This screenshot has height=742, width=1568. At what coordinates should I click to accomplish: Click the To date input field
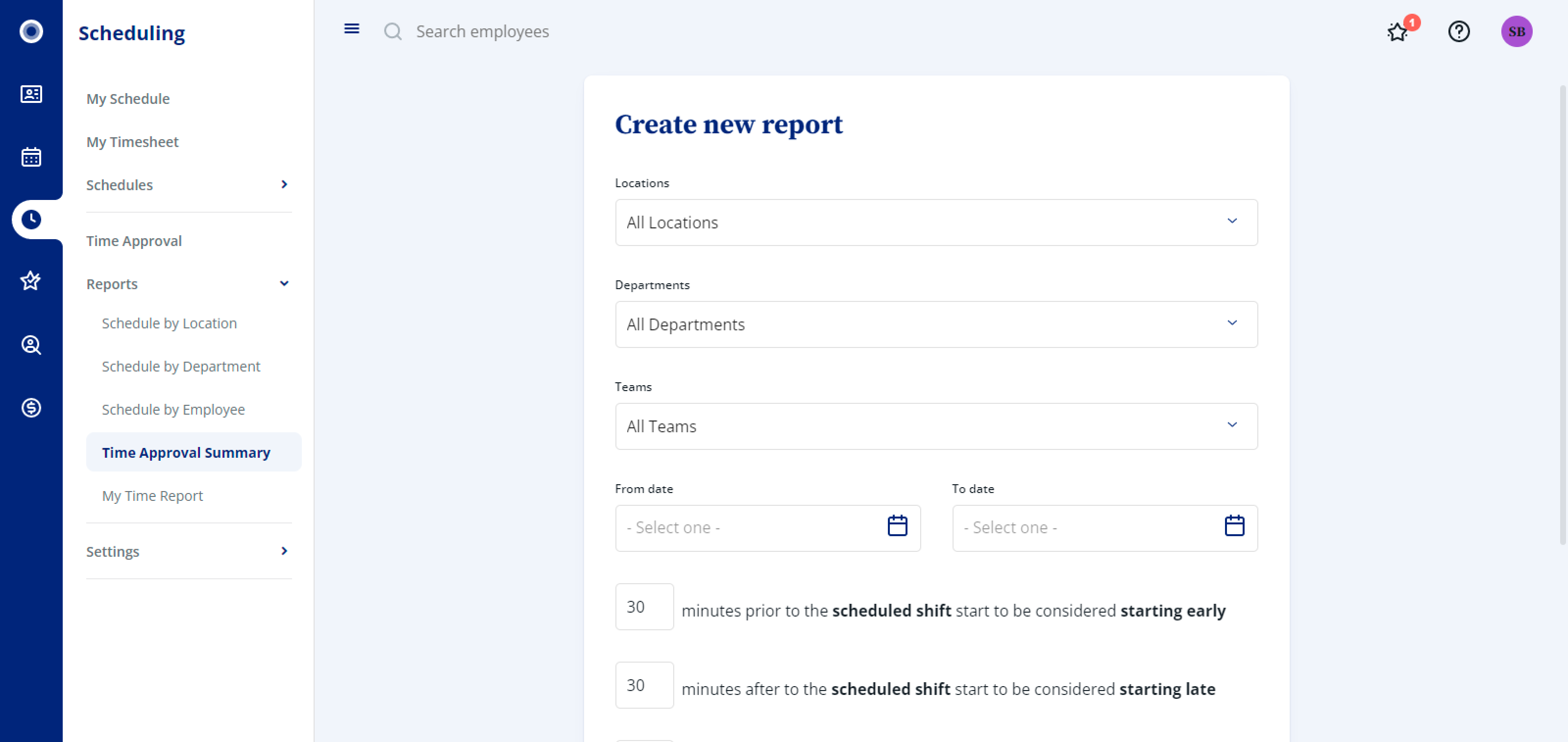tap(1105, 528)
